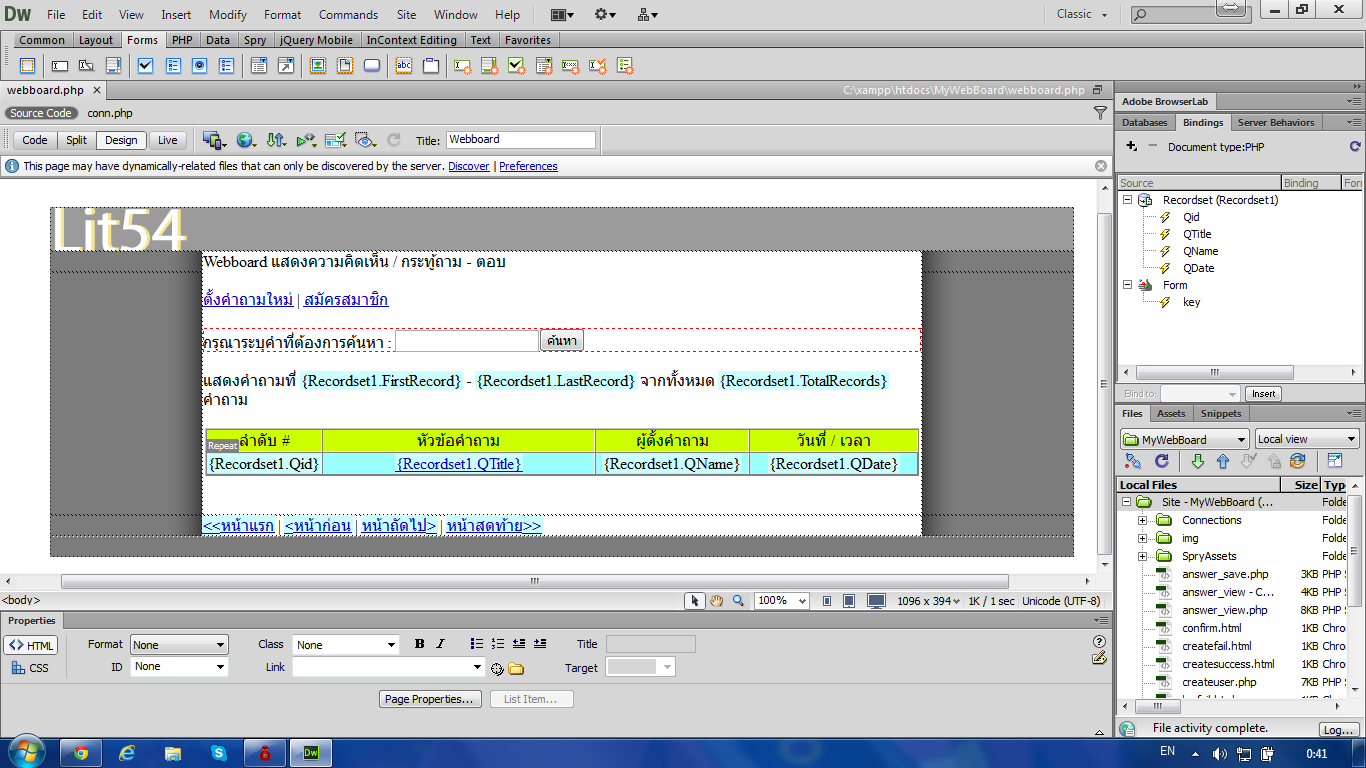Insert a Textarea form element
Screen dimensions: 1366x768
pyautogui.click(x=113, y=66)
